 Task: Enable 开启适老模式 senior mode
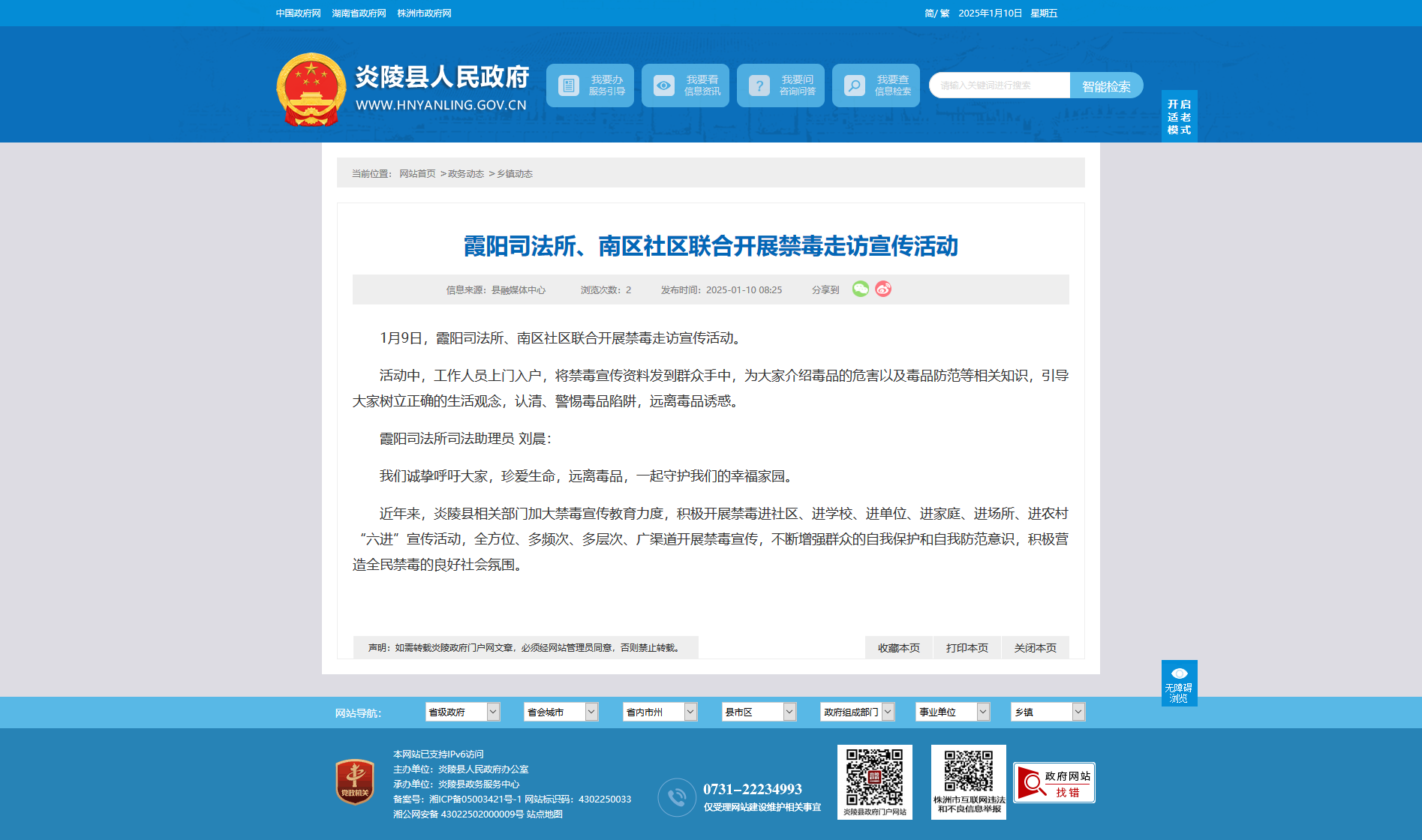tap(1180, 116)
